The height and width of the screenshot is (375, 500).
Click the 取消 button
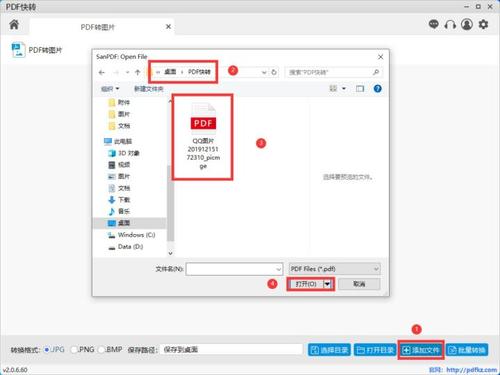click(359, 284)
